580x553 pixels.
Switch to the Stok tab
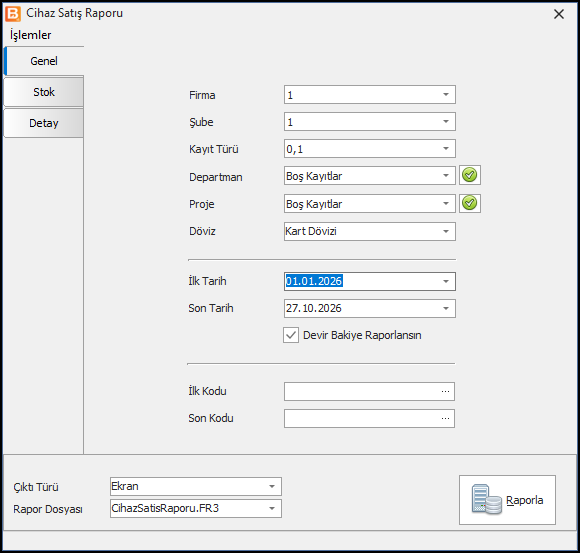pyautogui.click(x=44, y=92)
